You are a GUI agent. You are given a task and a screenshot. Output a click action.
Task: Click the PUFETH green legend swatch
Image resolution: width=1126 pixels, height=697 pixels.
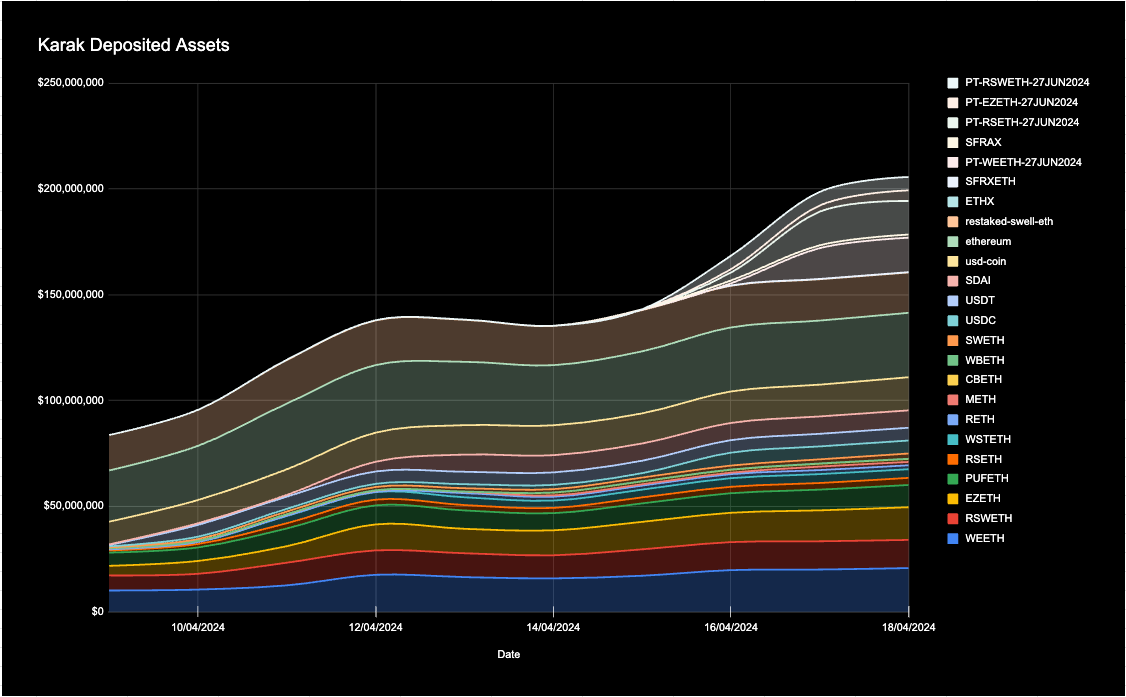click(953, 479)
